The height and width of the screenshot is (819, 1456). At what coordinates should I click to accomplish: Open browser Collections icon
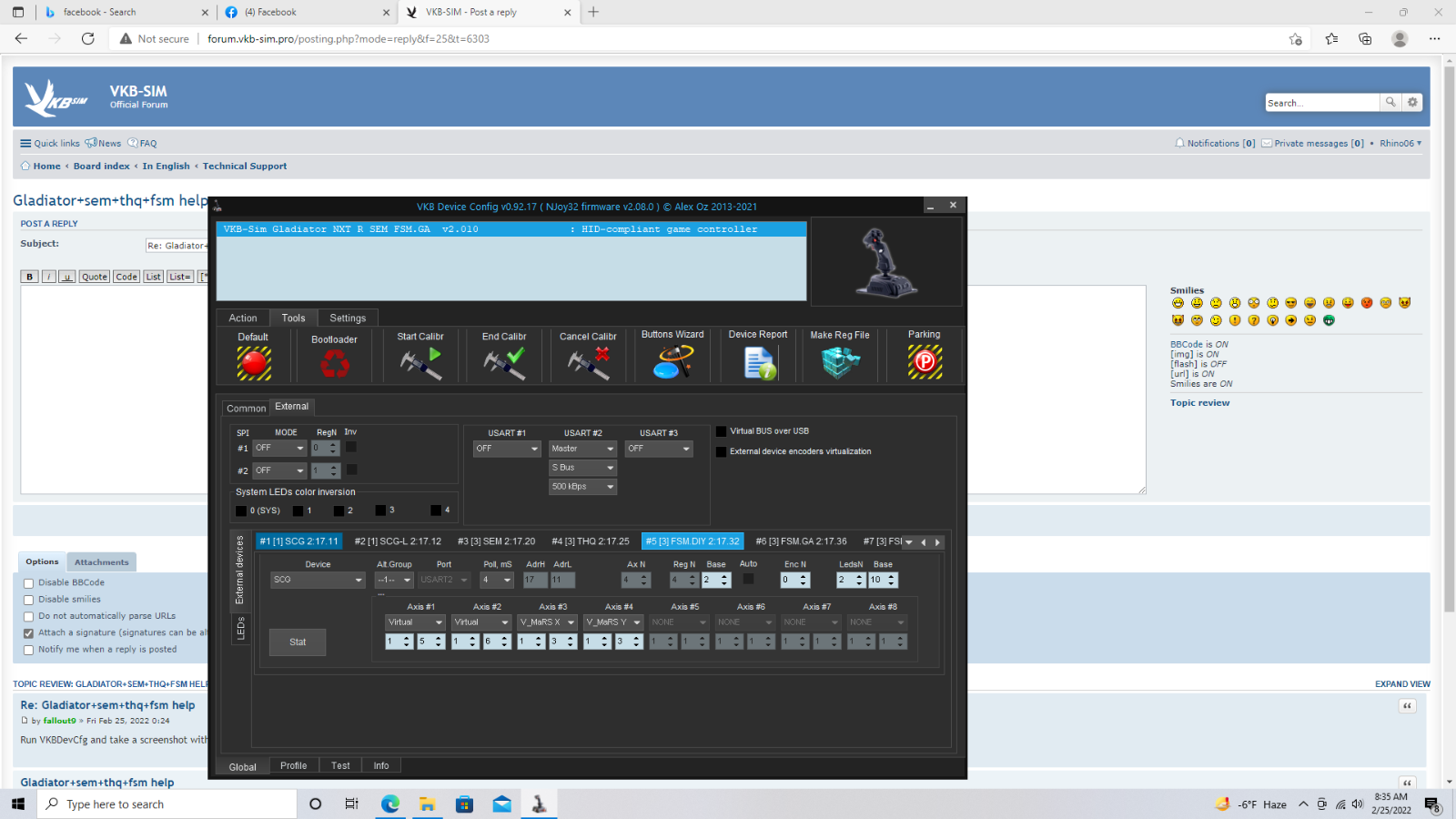click(1365, 38)
